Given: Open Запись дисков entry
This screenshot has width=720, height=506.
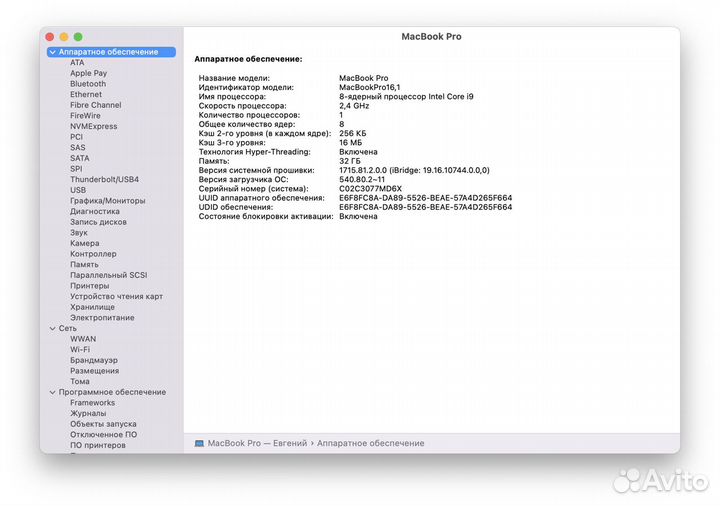Looking at the screenshot, I should (x=98, y=222).
